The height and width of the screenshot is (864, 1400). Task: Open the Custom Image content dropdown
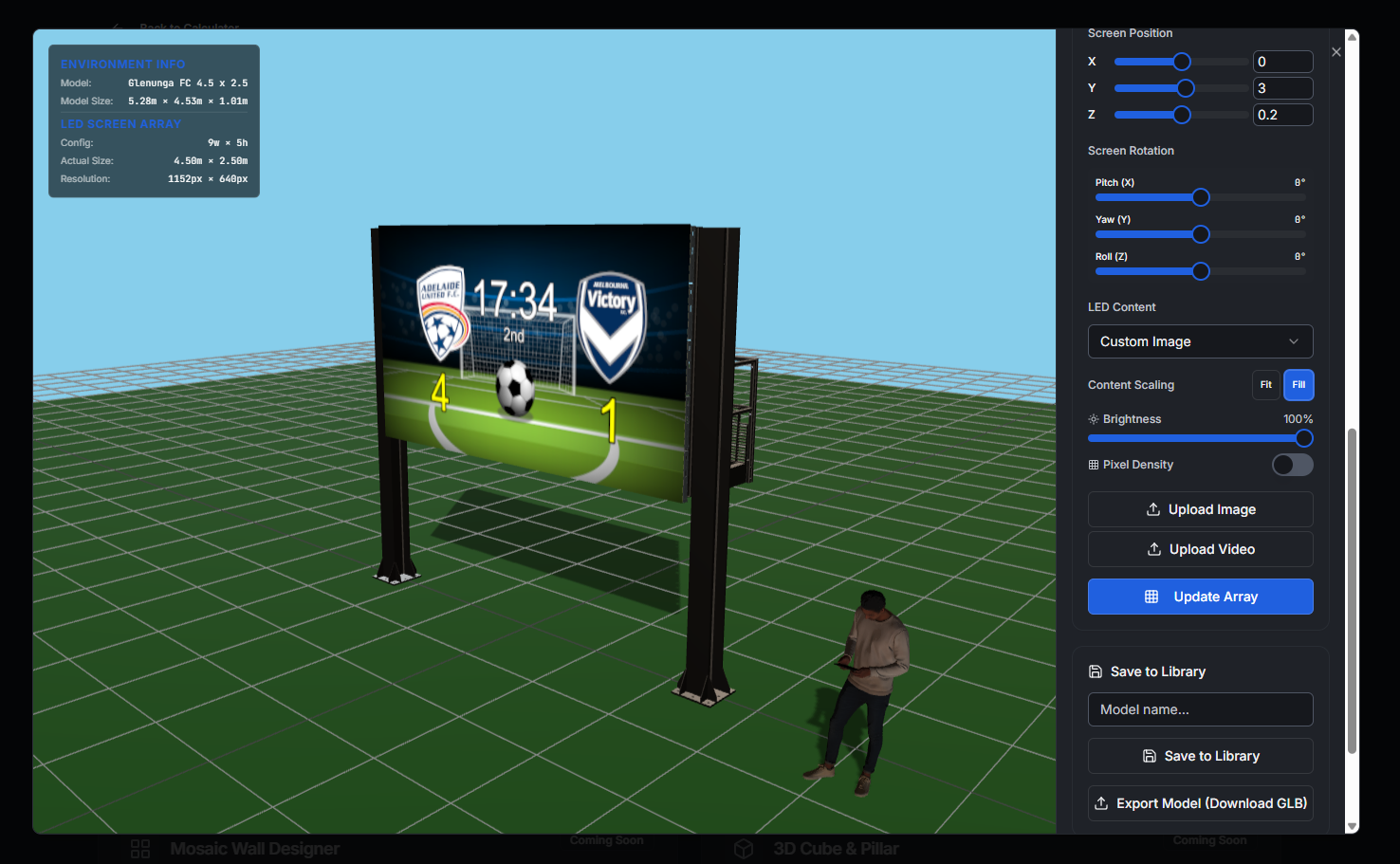pos(1200,341)
